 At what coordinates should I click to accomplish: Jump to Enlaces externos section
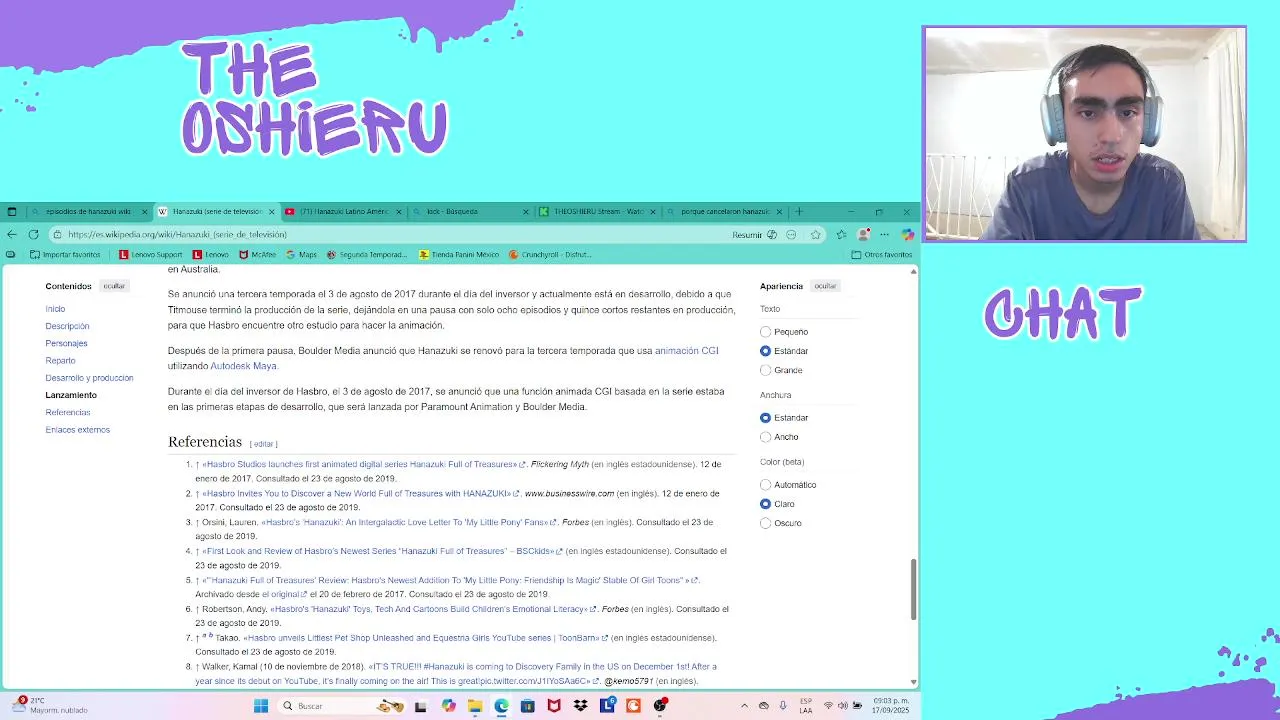pyautogui.click(x=77, y=430)
